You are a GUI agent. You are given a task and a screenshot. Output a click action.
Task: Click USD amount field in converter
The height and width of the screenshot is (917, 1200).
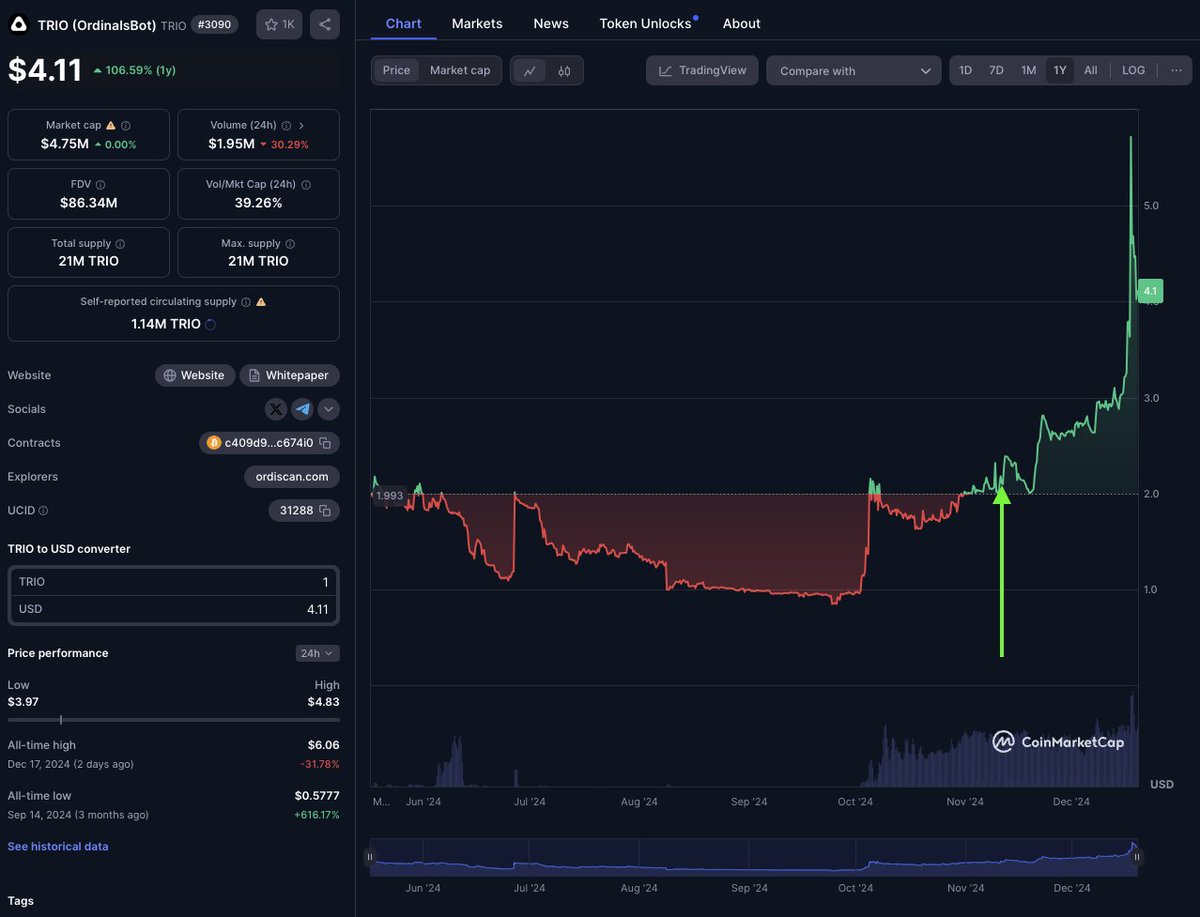click(x=174, y=609)
